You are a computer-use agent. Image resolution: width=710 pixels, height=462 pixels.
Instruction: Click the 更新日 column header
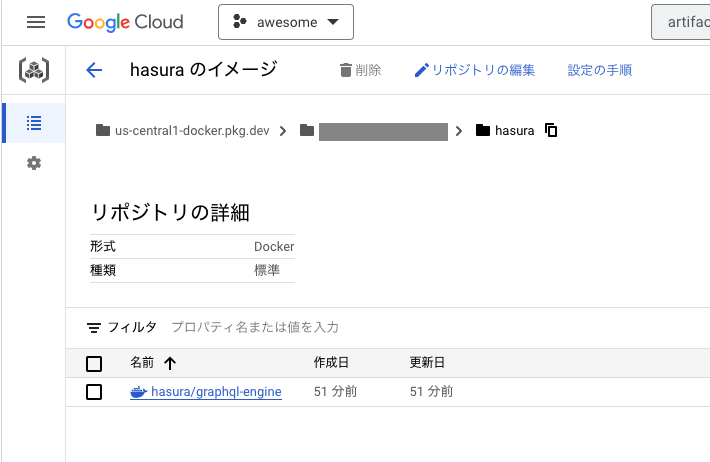click(427, 363)
